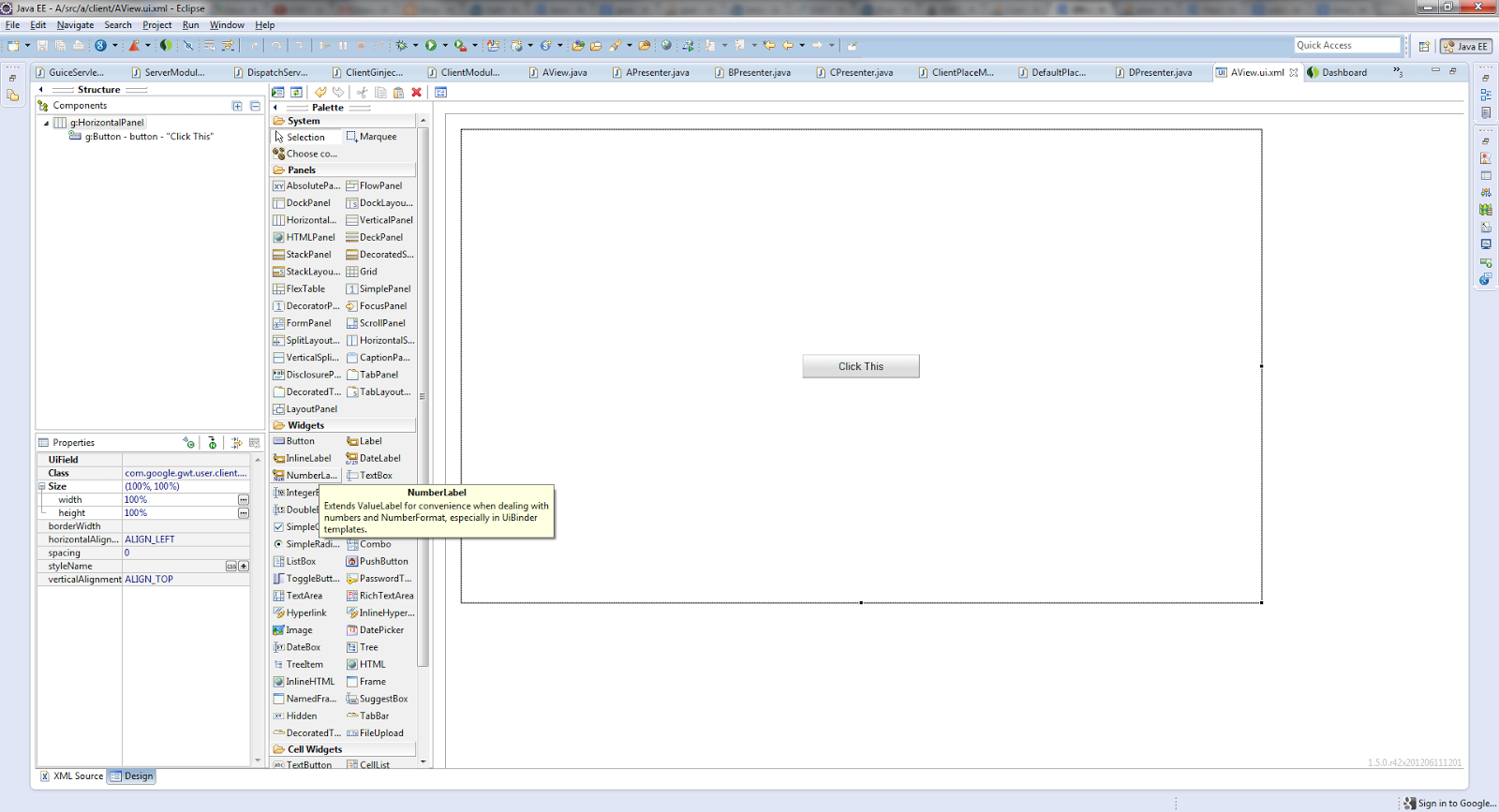
Task: Click the plus button for styleName
Action: point(244,567)
